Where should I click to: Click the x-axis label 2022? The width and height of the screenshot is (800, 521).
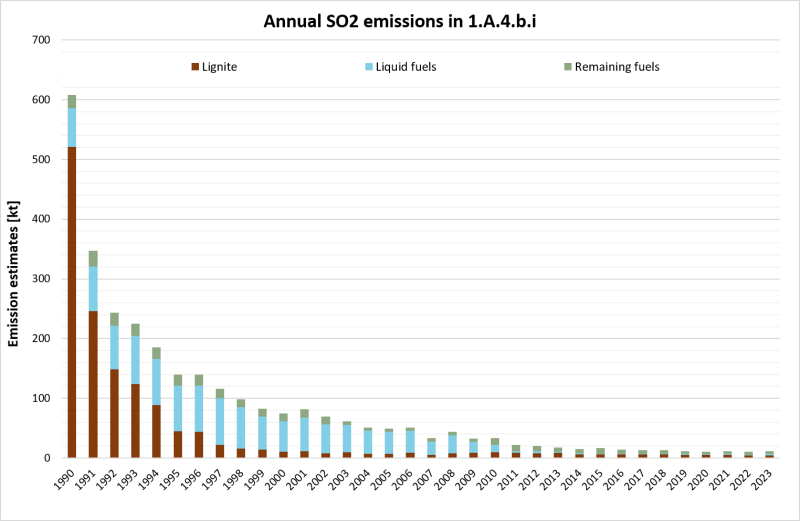(x=742, y=479)
